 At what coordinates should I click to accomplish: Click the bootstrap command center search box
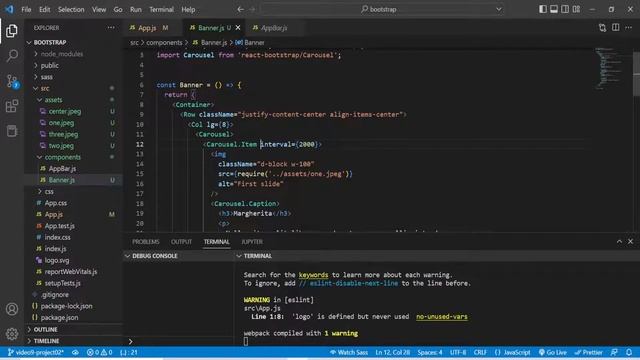[x=382, y=9]
